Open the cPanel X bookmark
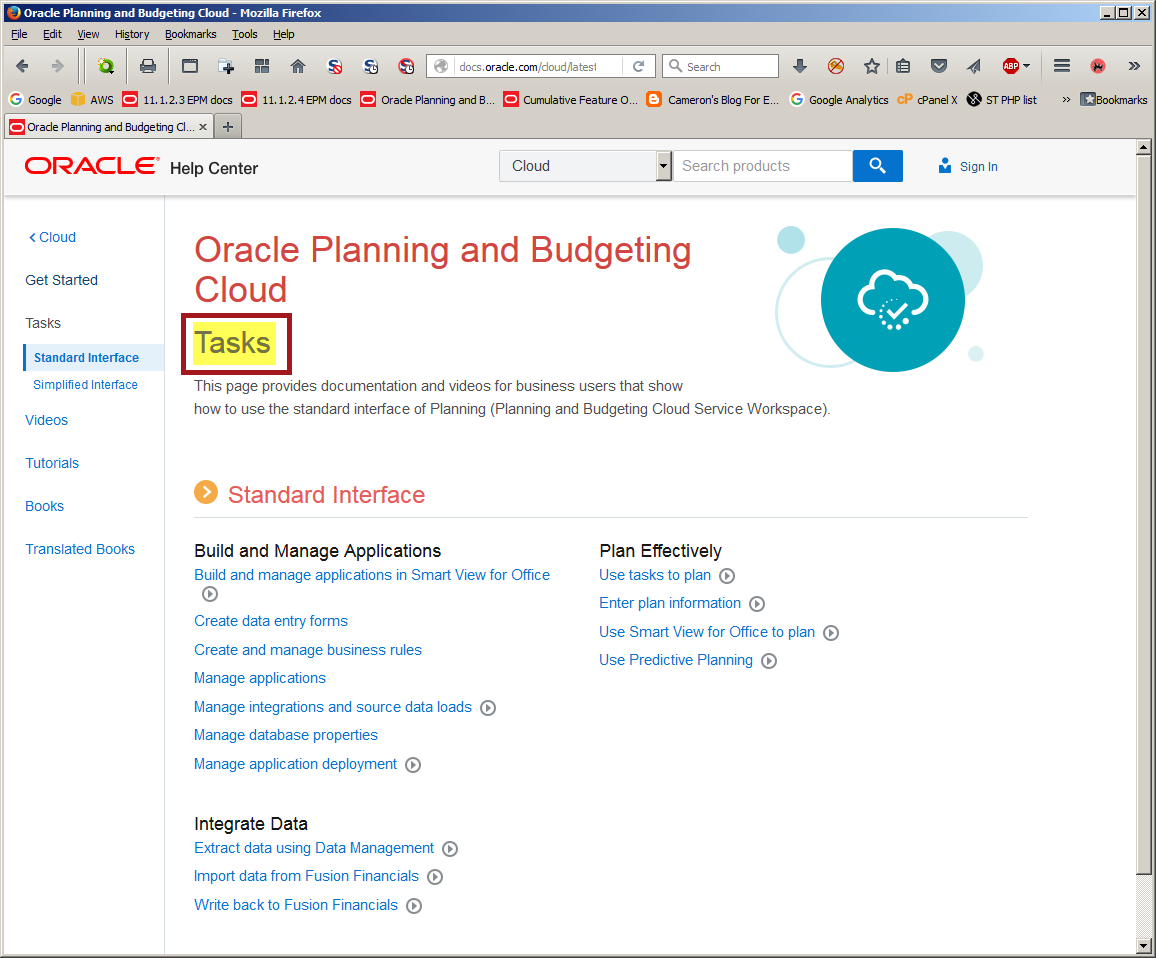 pyautogui.click(x=927, y=100)
